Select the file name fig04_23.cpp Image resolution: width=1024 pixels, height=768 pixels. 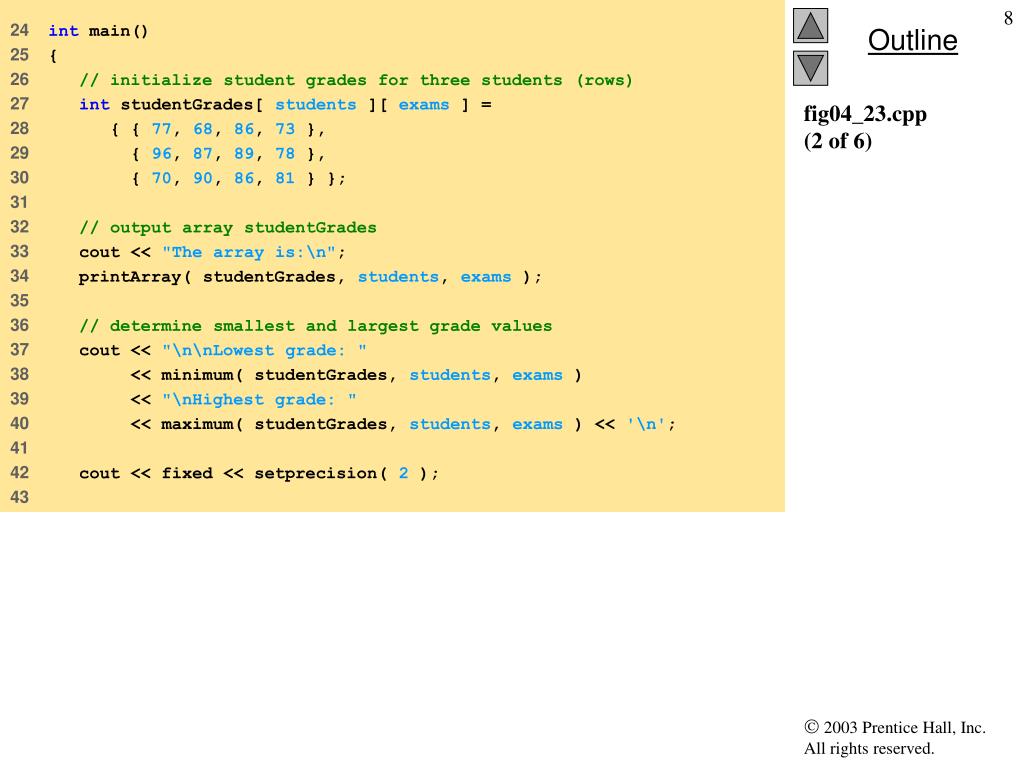pos(865,114)
